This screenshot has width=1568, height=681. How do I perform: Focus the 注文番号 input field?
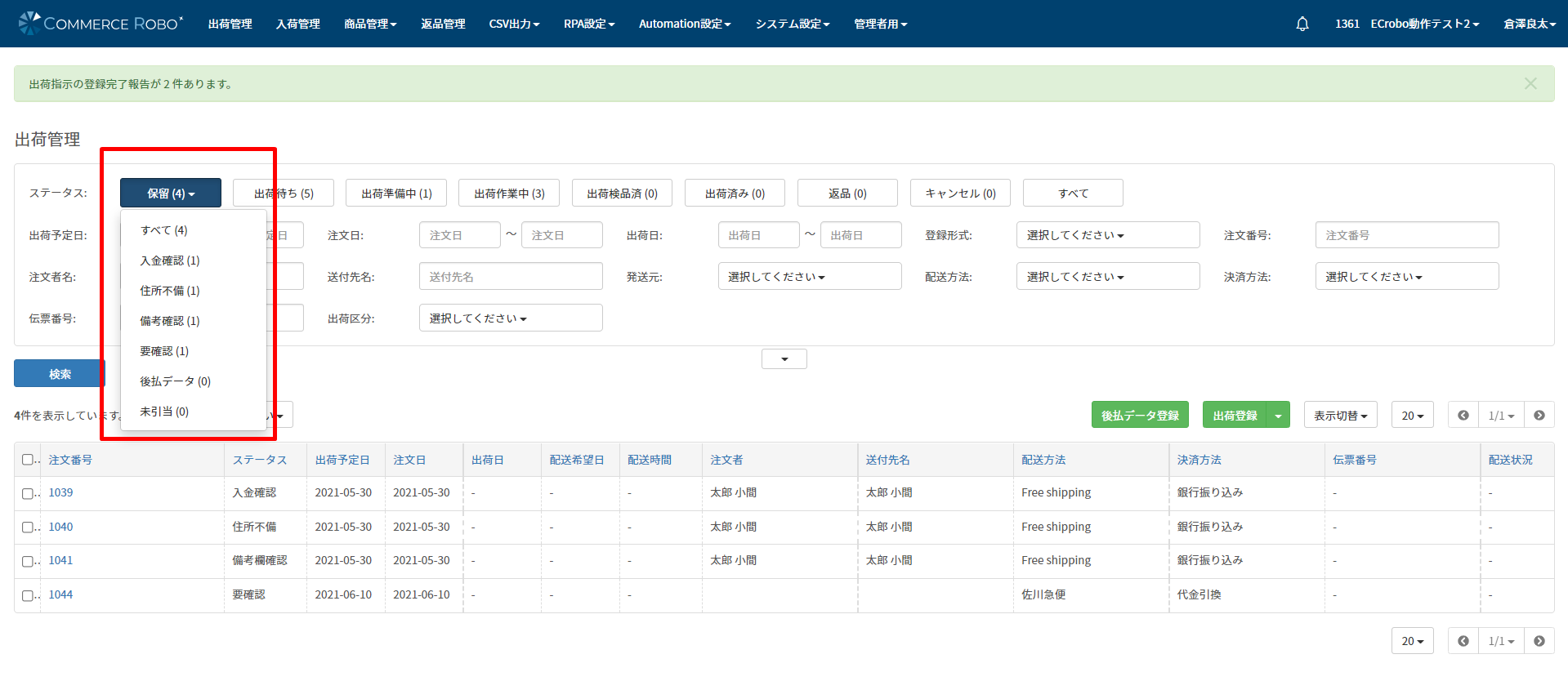pos(1407,235)
